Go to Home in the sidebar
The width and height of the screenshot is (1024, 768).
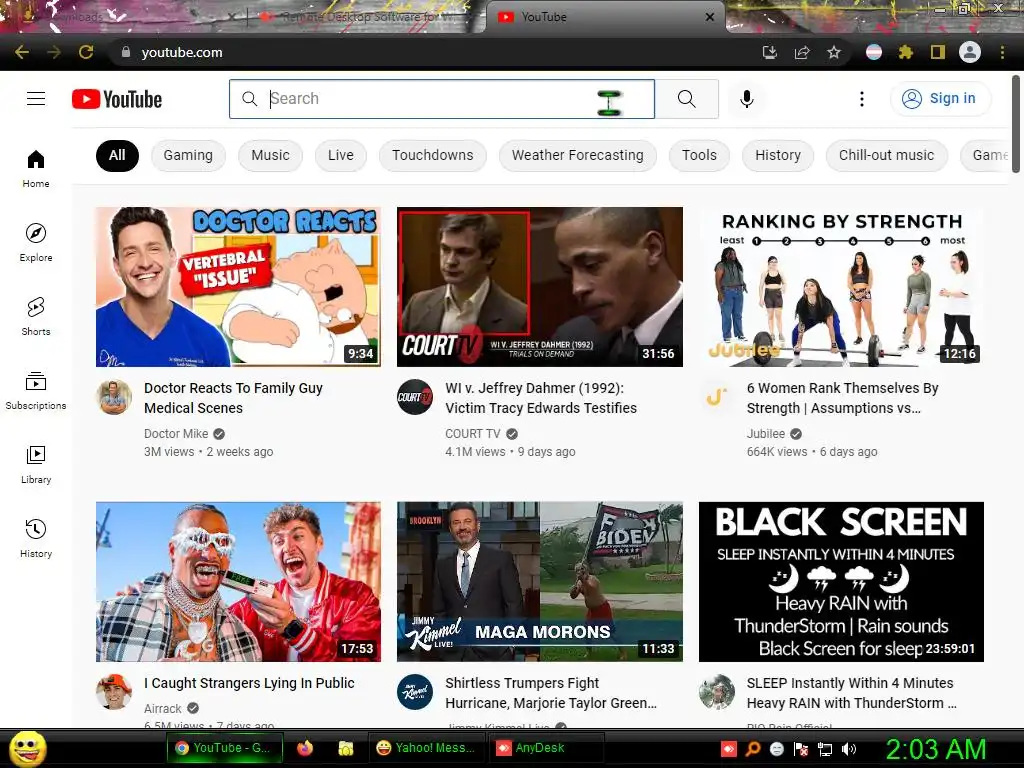36,168
